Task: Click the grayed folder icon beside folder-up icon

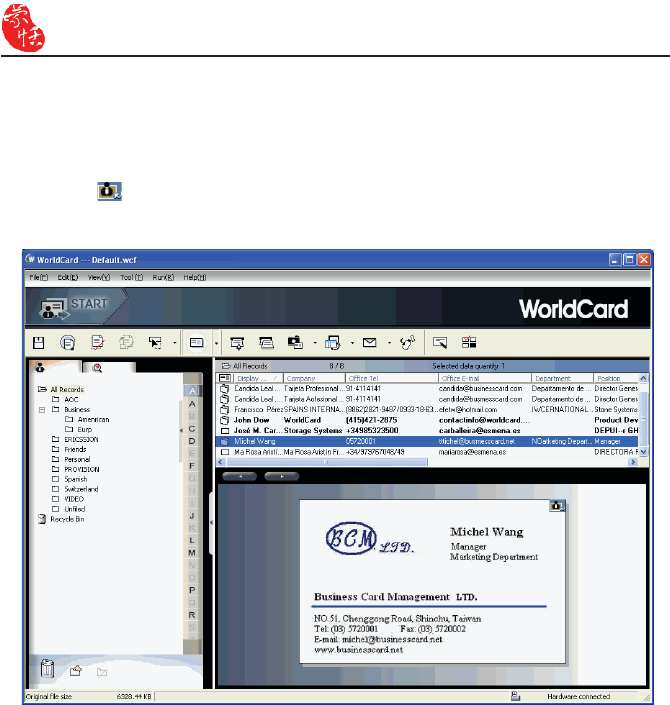Action: point(102,672)
